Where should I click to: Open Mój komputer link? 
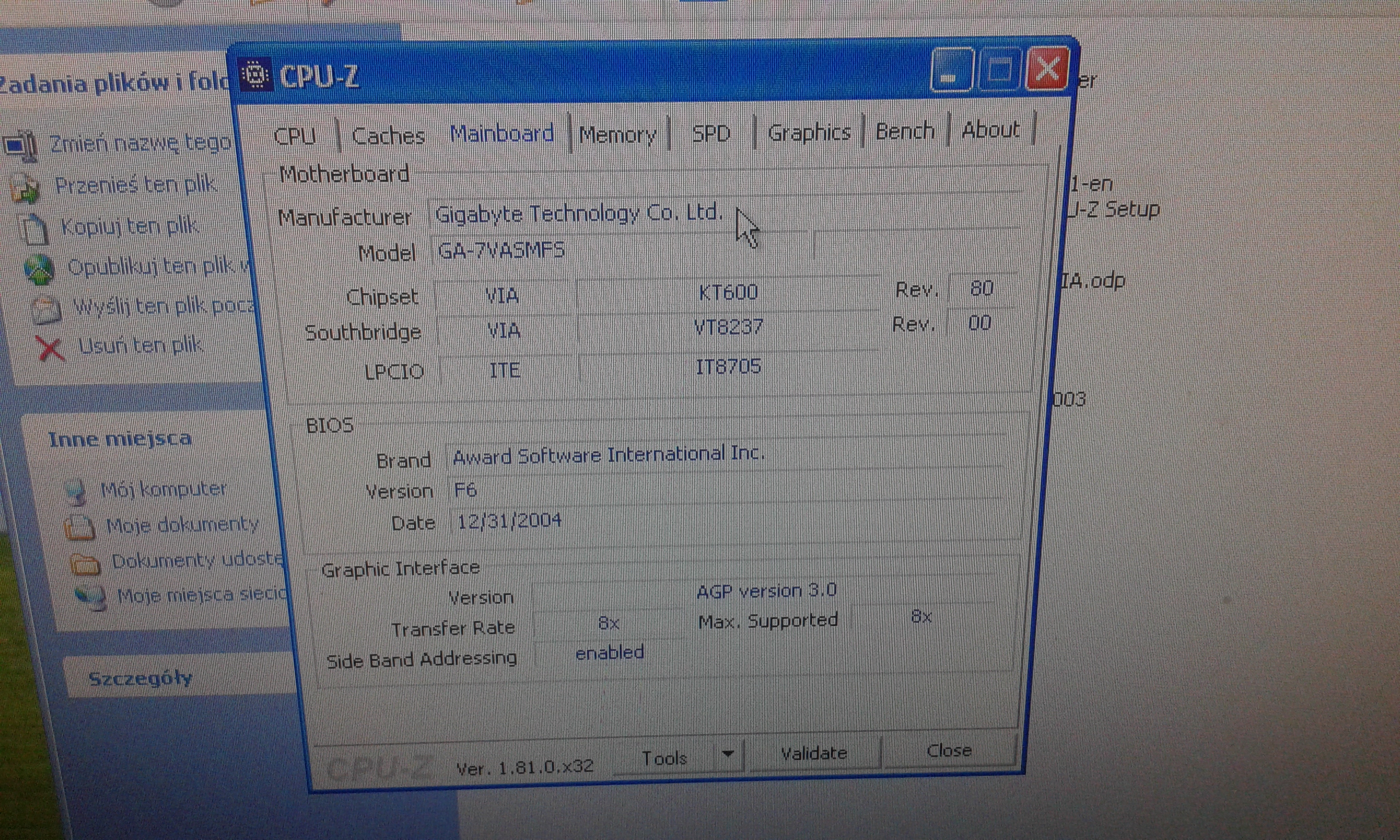(164, 488)
